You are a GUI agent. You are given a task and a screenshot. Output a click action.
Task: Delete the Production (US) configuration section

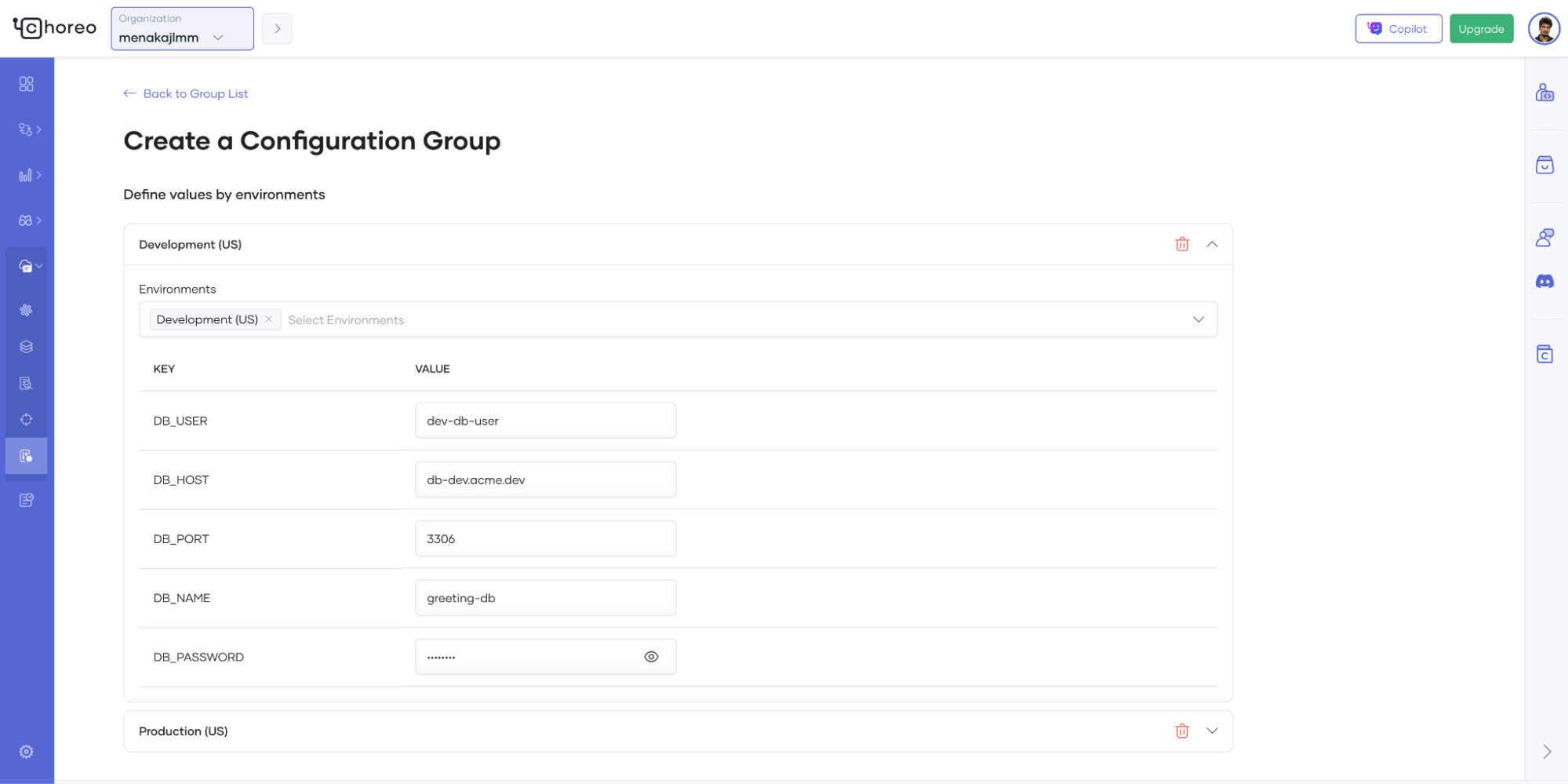coord(1181,731)
